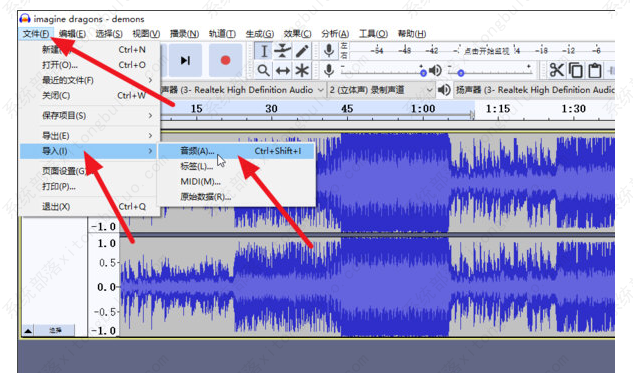
Task: Select the Draw pencil tool
Action: [302, 51]
